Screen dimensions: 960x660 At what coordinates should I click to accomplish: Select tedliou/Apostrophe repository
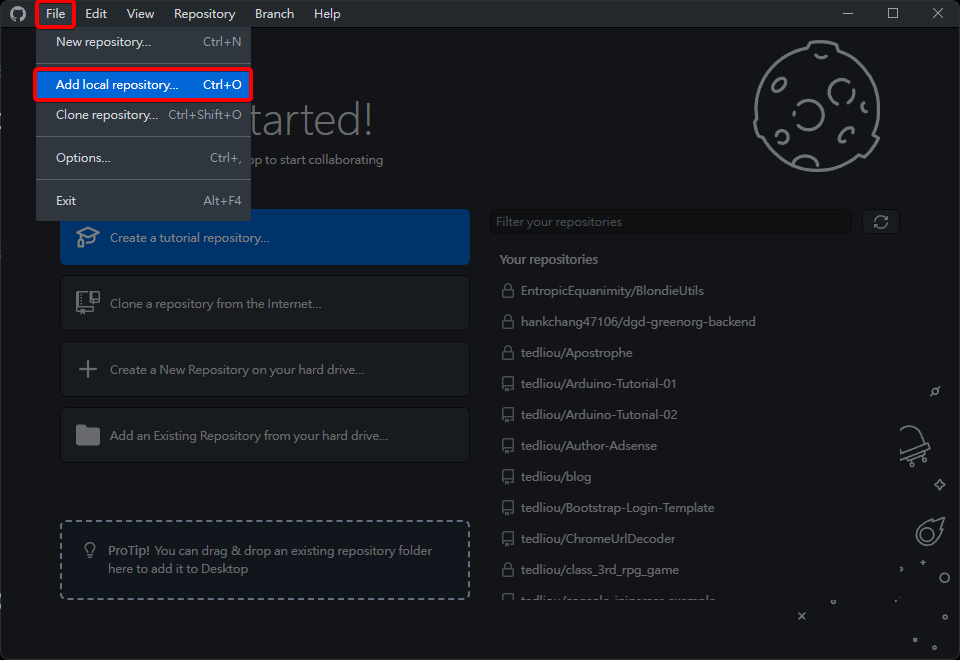pos(576,353)
